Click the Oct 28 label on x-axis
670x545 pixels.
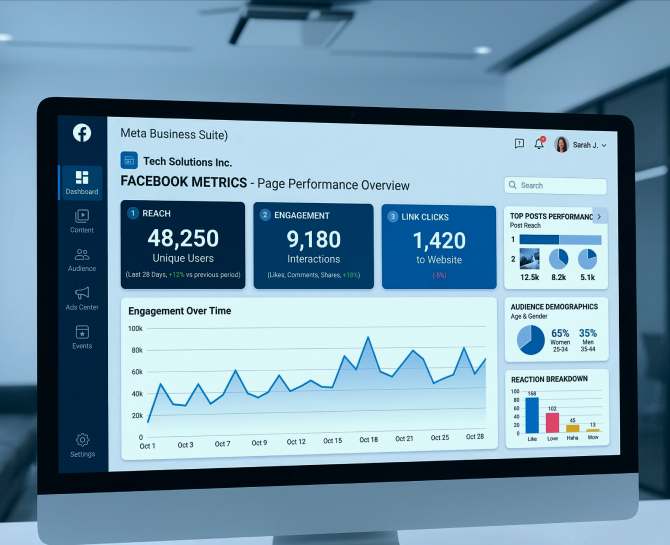click(x=475, y=436)
